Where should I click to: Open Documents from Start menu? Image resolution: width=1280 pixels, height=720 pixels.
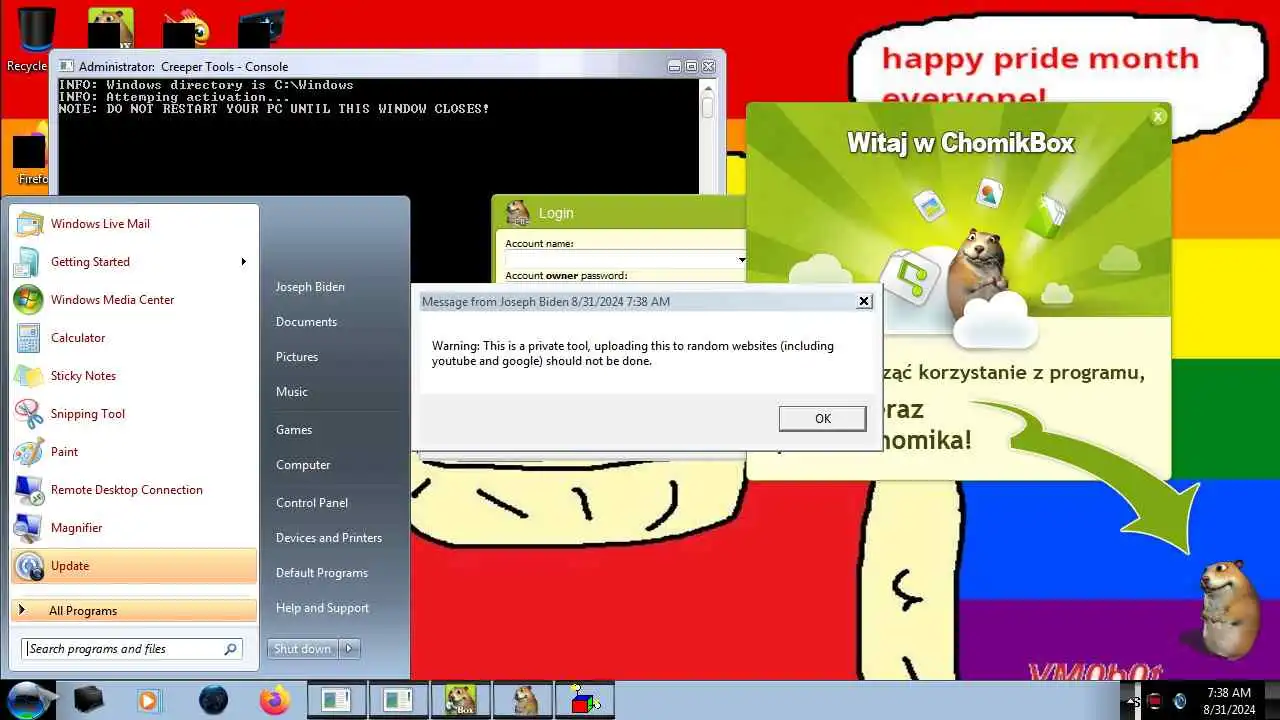[306, 322]
